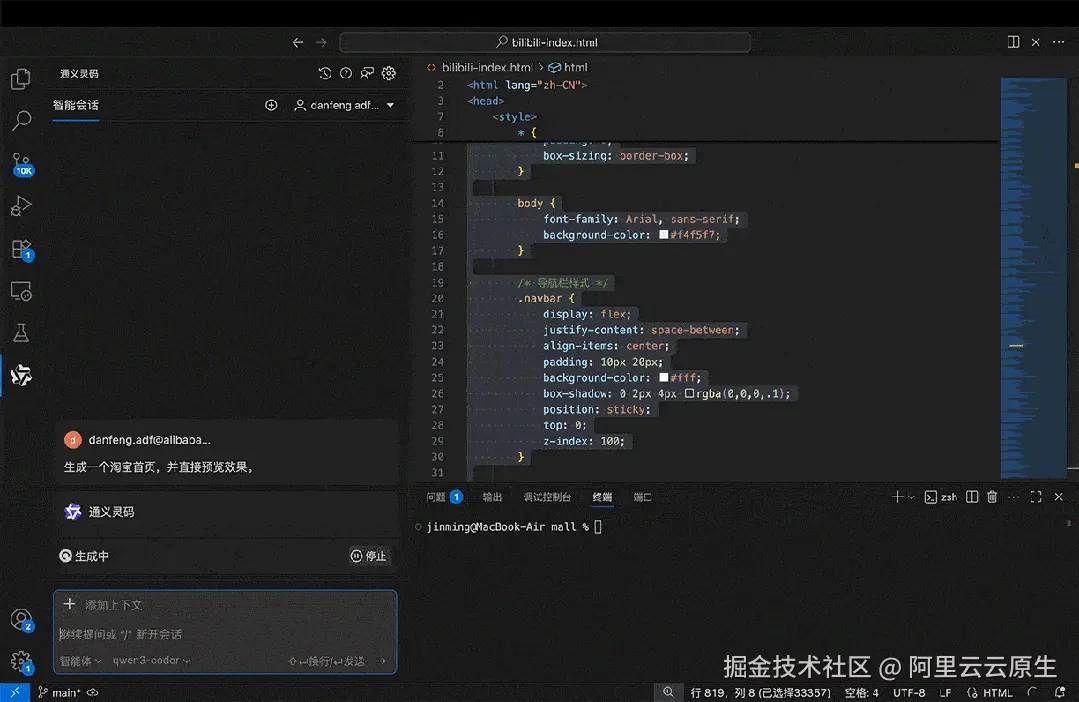Click the send arrow in chat input
This screenshot has height=702, width=1079.
click(383, 661)
